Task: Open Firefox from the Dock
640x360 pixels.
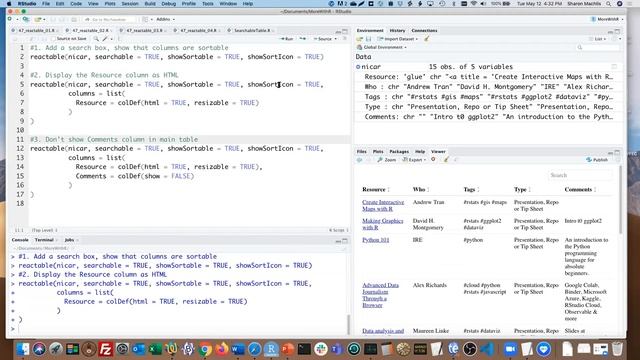Action: 222,349
